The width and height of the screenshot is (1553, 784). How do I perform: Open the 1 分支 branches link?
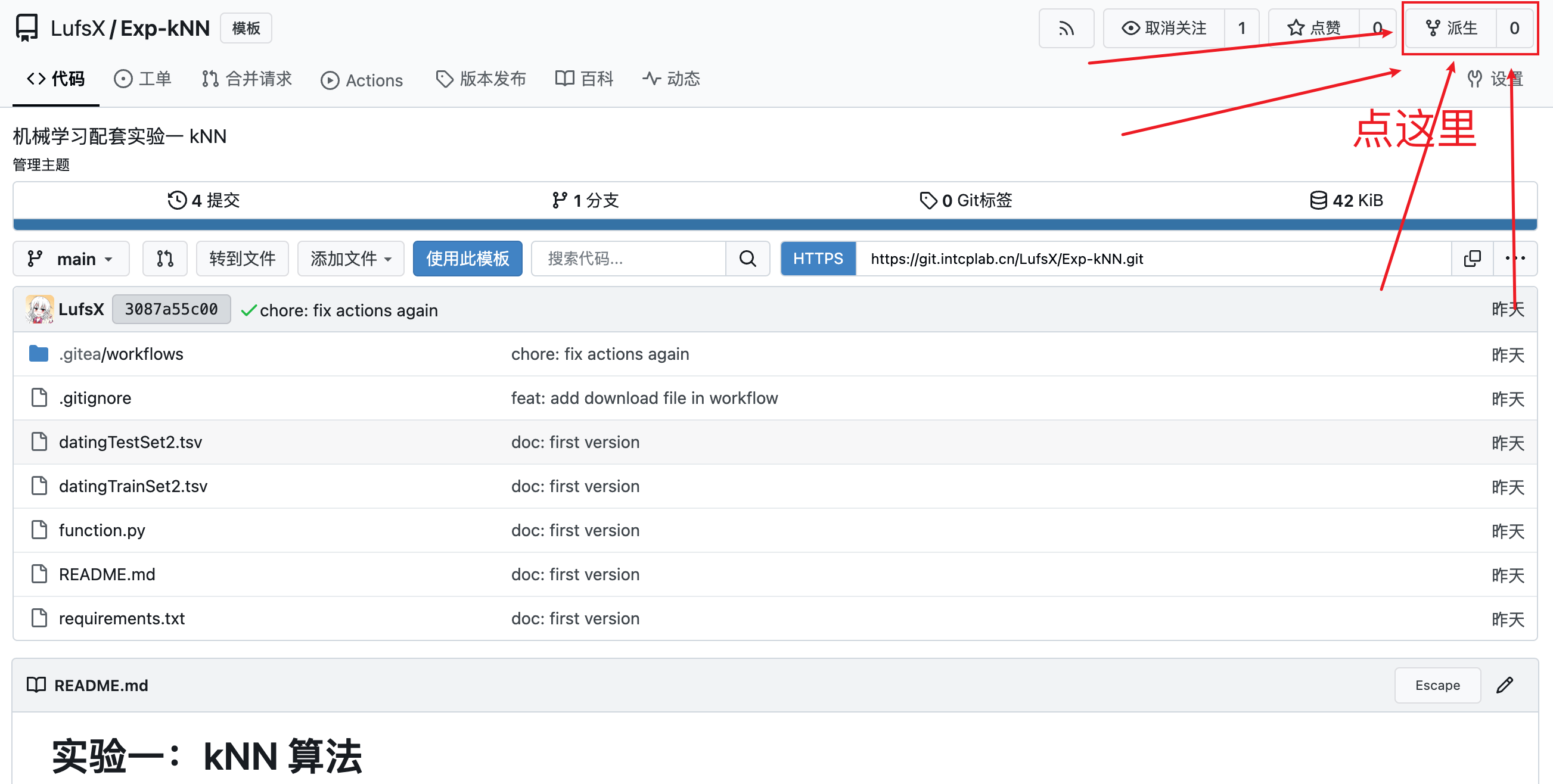click(585, 200)
